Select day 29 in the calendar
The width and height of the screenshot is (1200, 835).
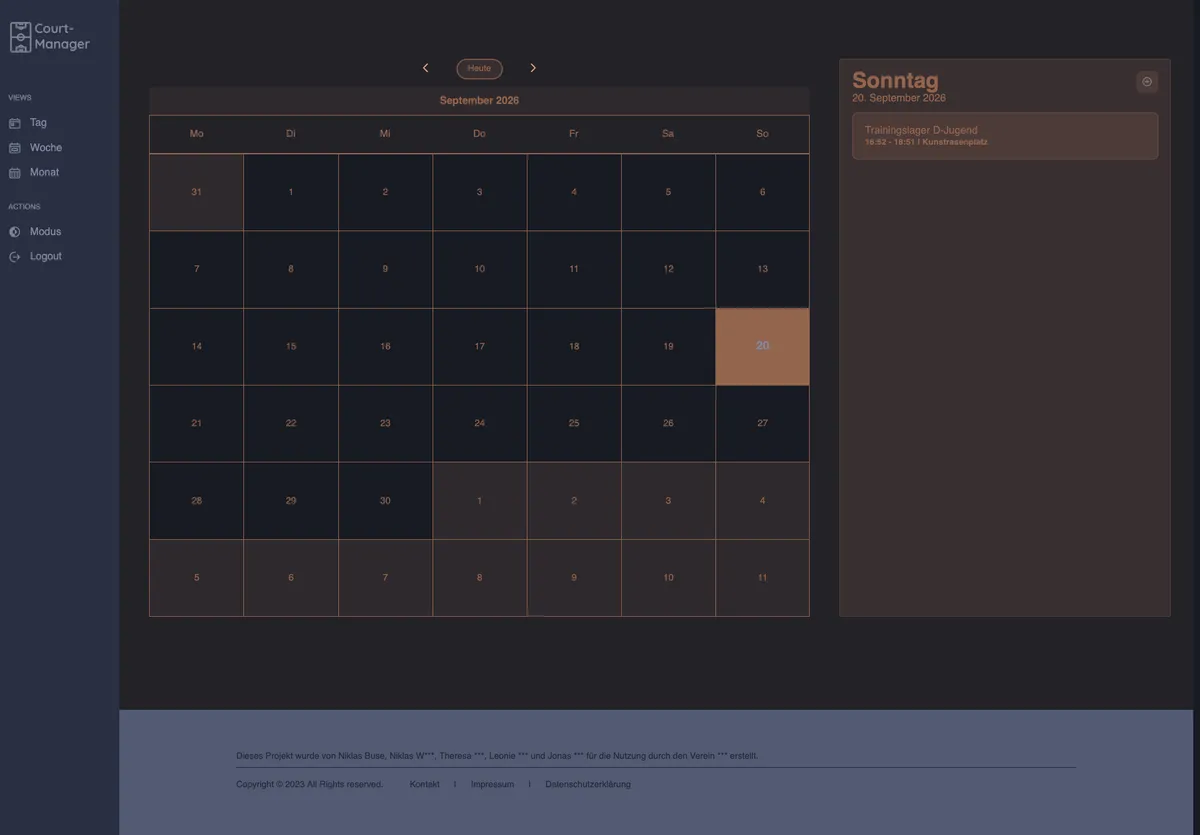(291, 500)
